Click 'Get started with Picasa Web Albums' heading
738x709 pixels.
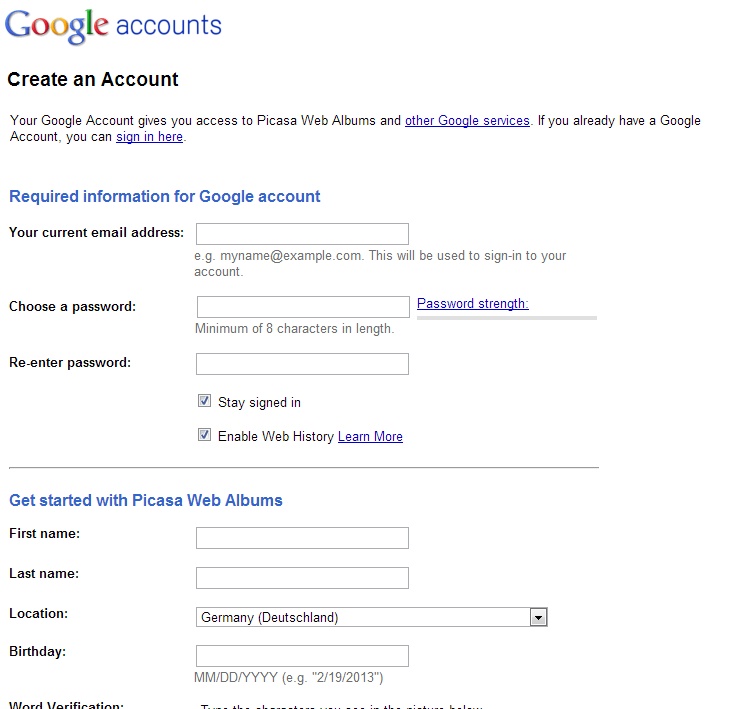146,500
